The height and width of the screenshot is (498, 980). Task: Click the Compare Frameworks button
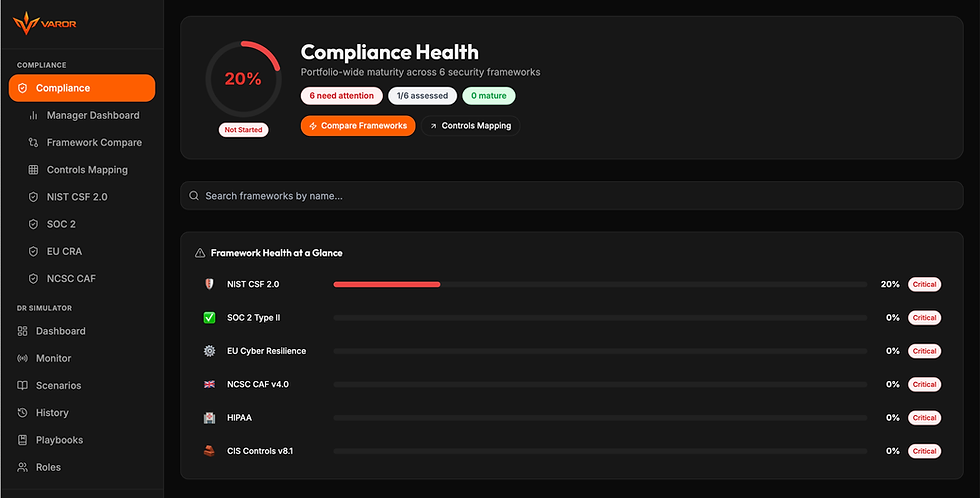point(358,126)
